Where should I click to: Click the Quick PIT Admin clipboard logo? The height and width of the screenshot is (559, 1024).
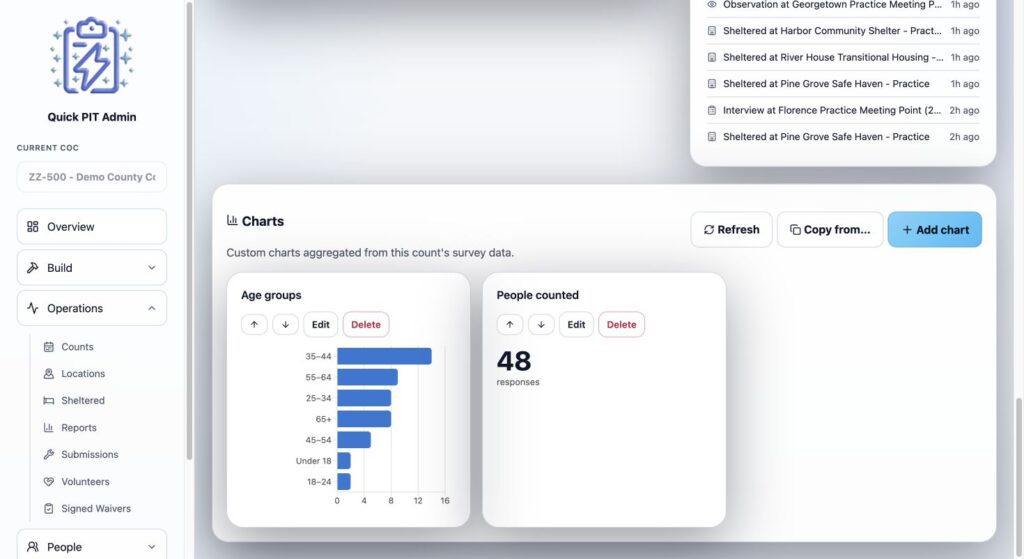coord(91,56)
